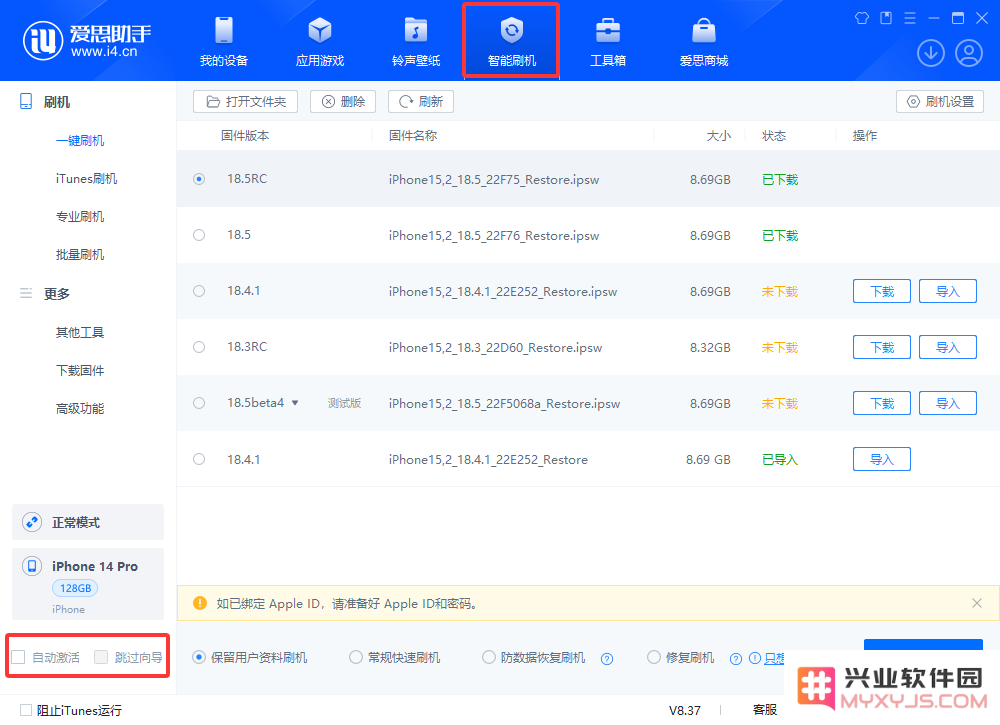
Task: Import the 18.5beta4 firmware
Action: [948, 403]
